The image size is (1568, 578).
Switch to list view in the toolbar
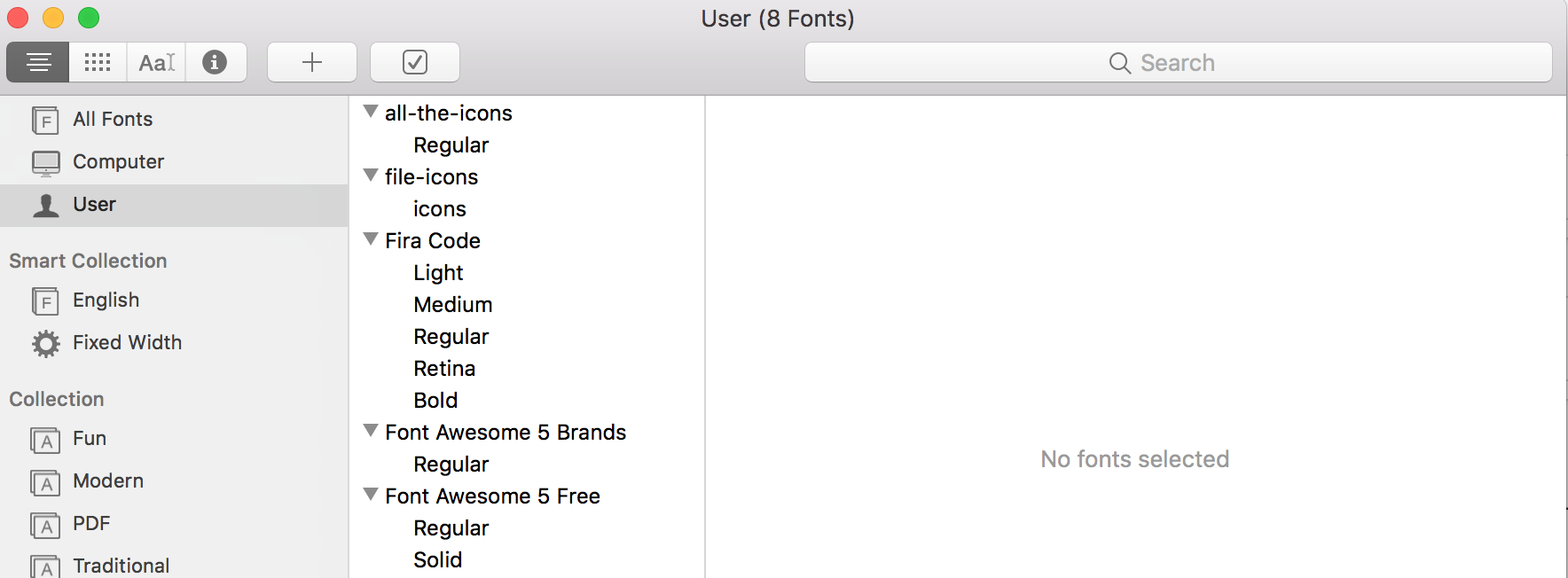37,62
